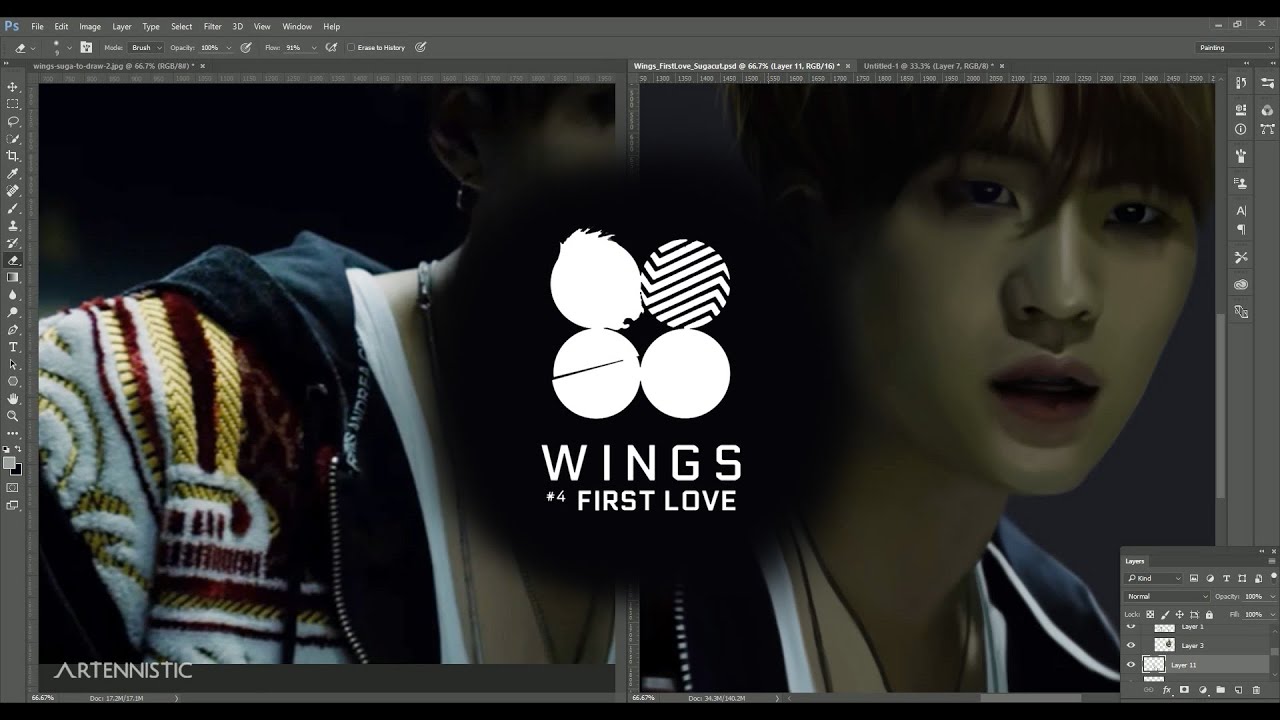Open layer Kind filter dropdown
Image resolution: width=1280 pixels, height=720 pixels.
[1154, 578]
